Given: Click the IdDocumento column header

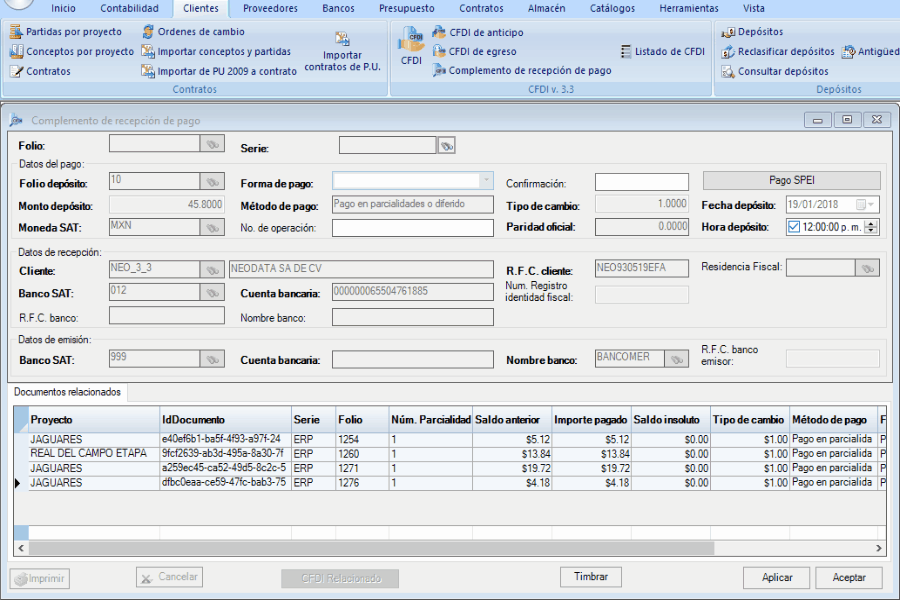Looking at the screenshot, I should click(x=225, y=420).
